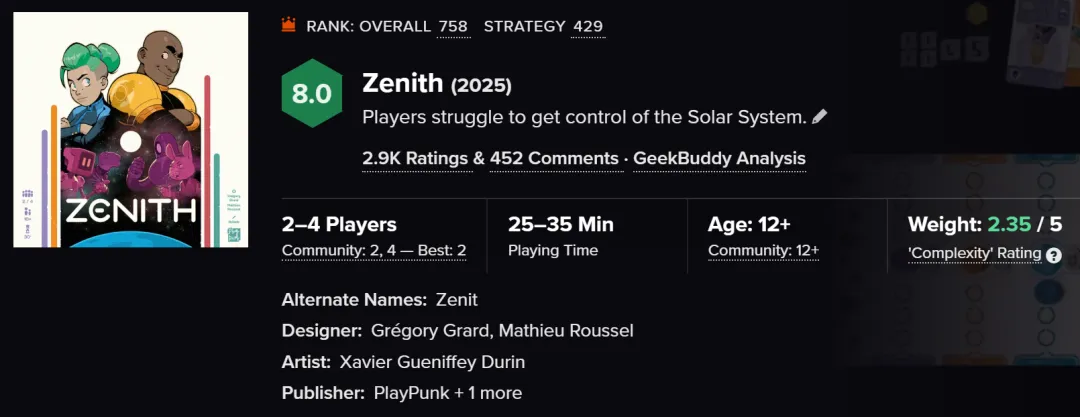Open community player count poll
This screenshot has width=1080, height=417.
tap(374, 250)
